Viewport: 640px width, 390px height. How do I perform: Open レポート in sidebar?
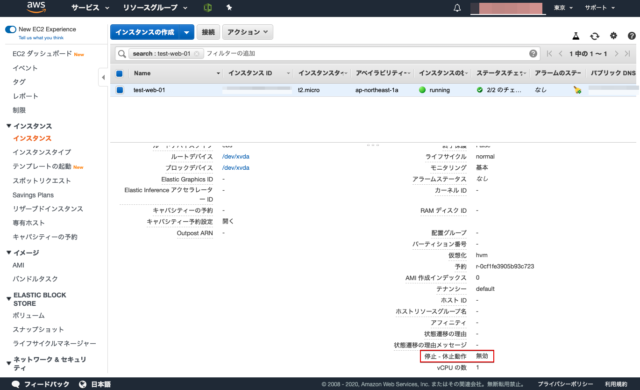25,96
